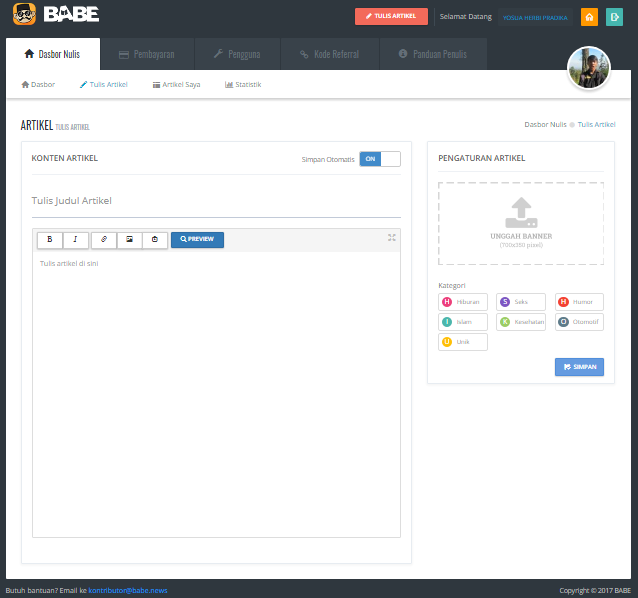Open the Artikel Saya submenu item
The image size is (638, 598).
[x=177, y=85]
